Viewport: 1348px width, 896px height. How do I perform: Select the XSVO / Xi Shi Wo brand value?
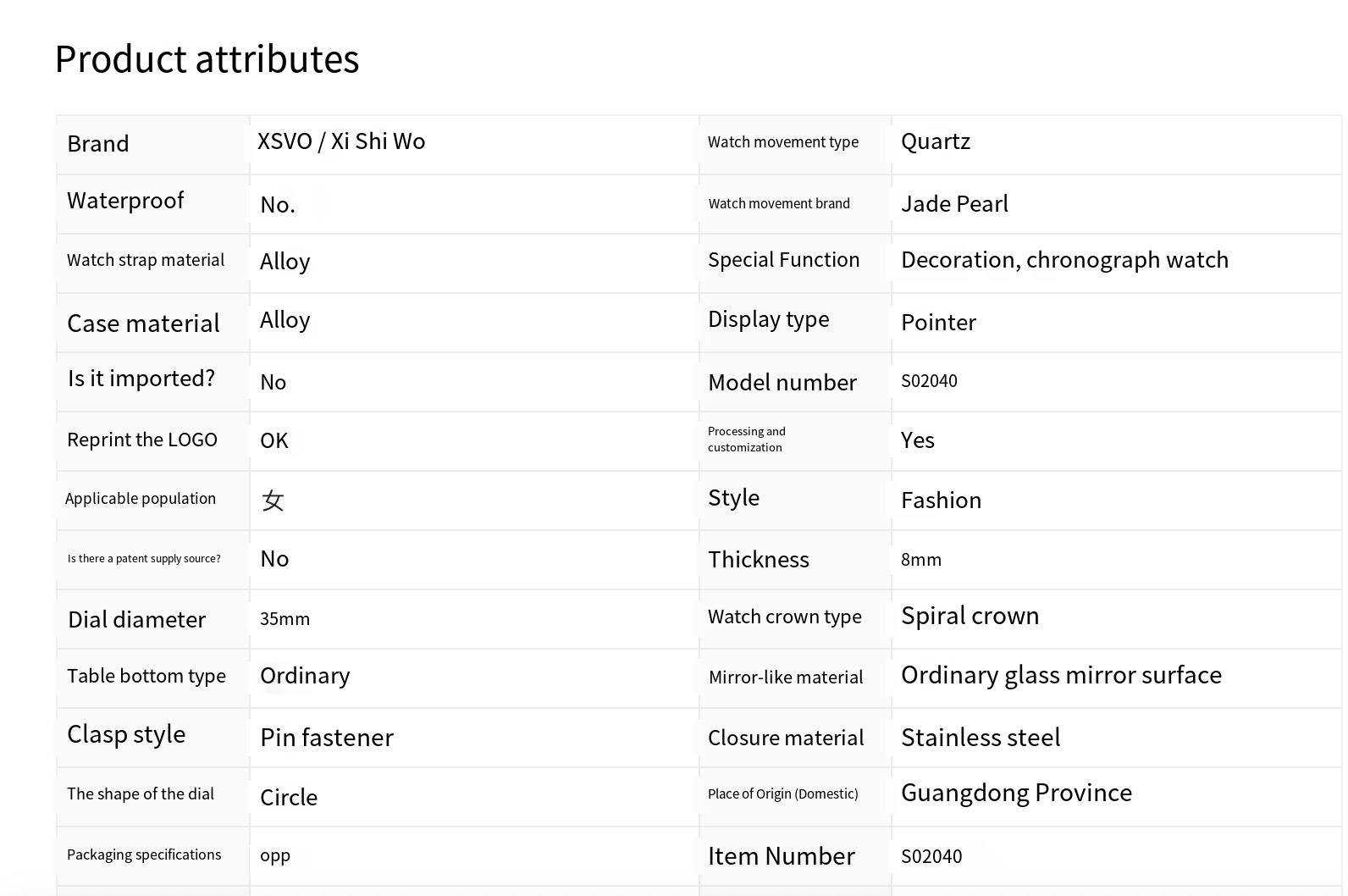pos(341,141)
